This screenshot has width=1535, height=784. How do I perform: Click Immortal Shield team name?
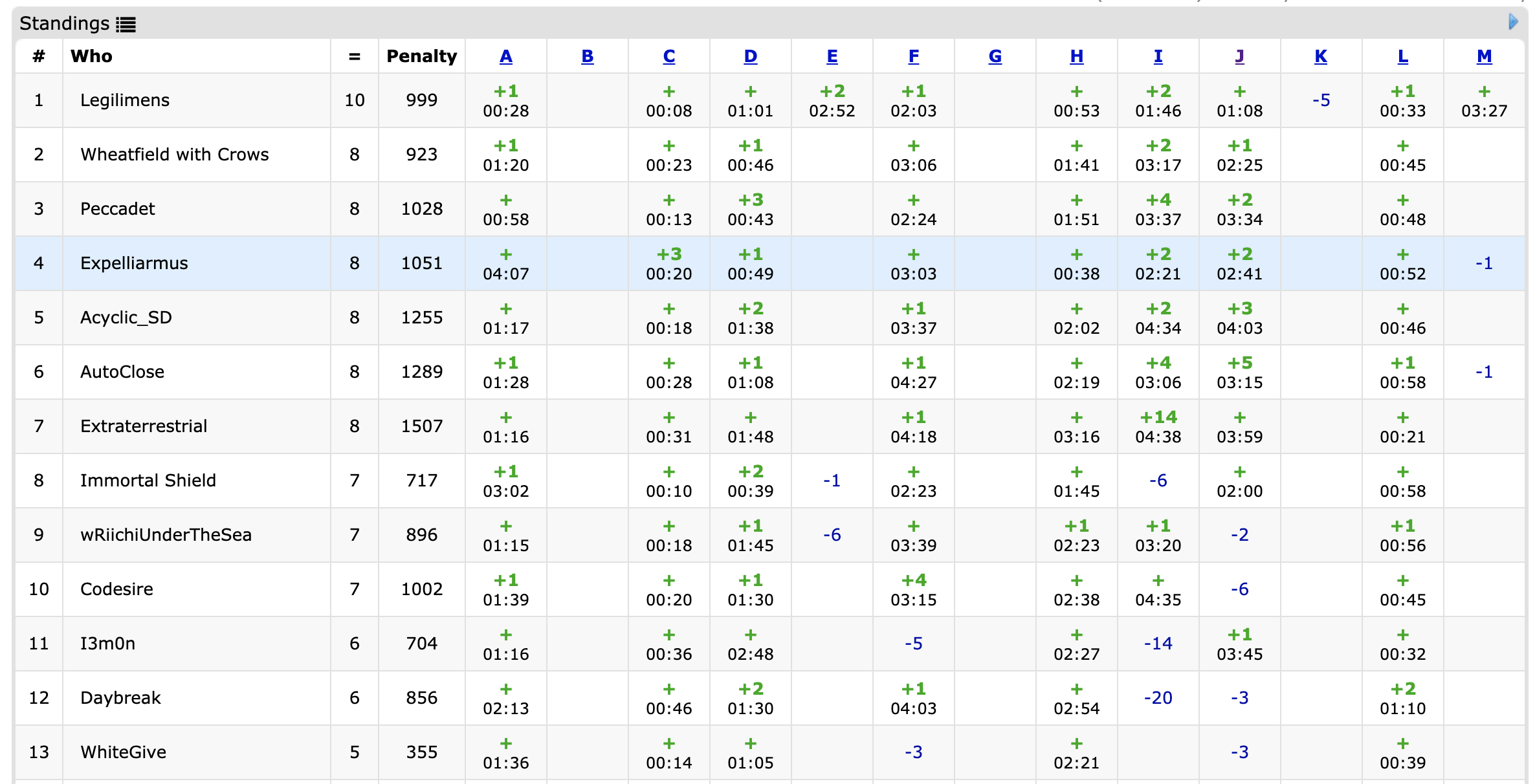(x=148, y=481)
